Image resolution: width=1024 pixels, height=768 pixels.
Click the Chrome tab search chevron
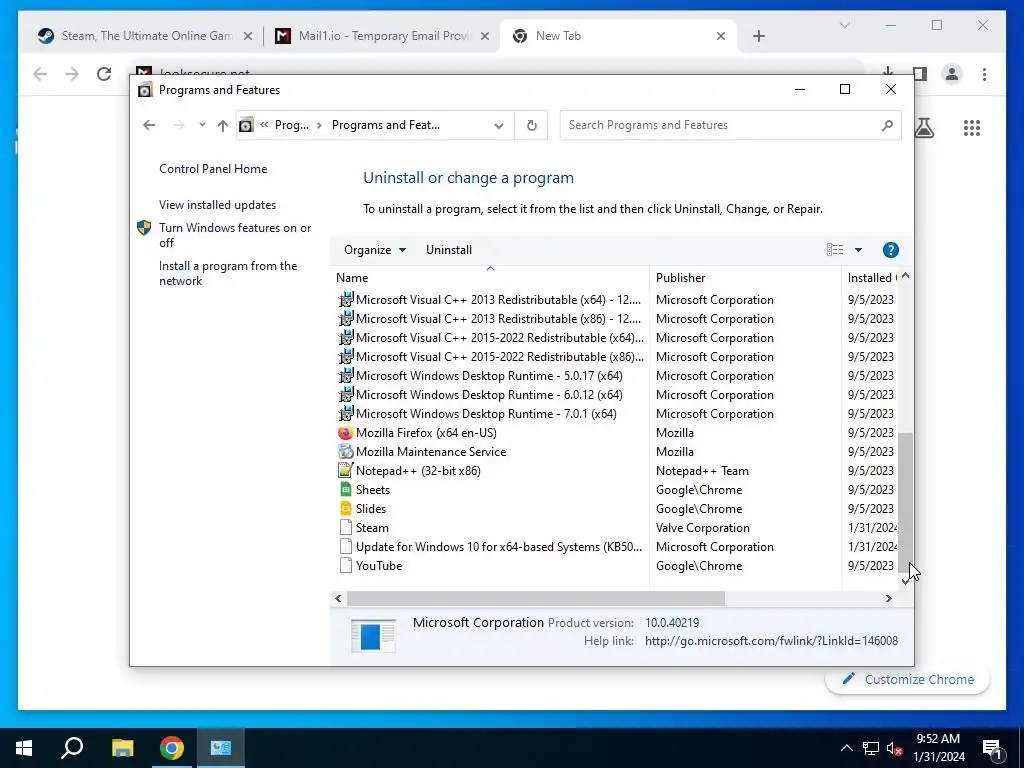click(844, 25)
